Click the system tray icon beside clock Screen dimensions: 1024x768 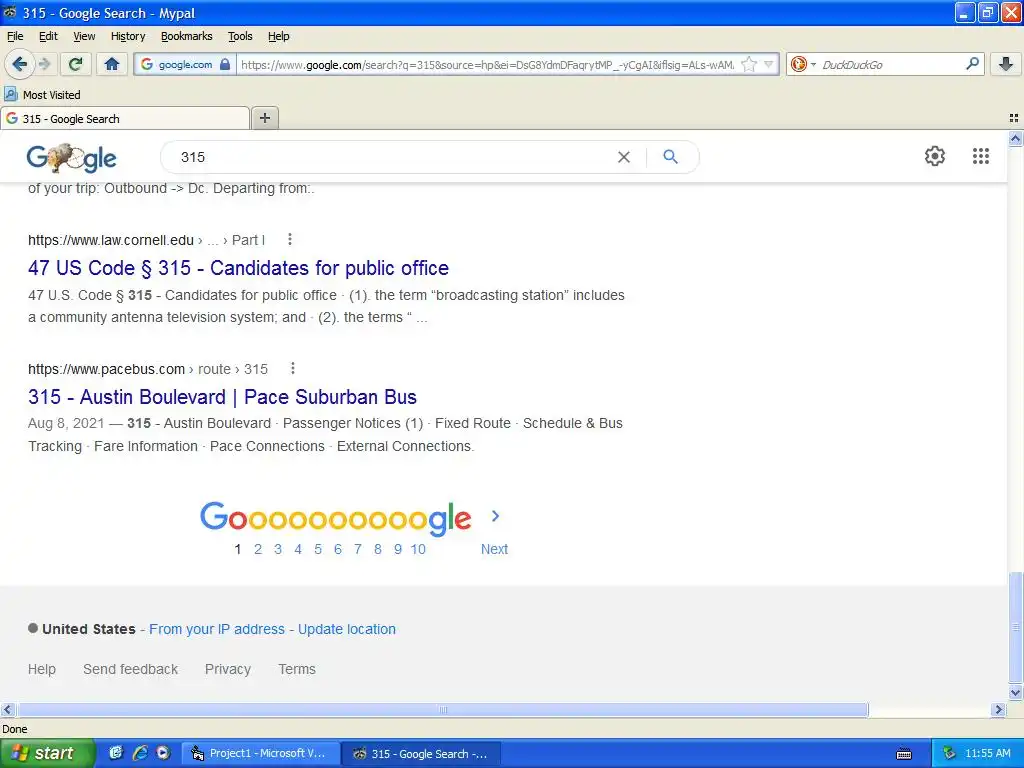coord(950,753)
